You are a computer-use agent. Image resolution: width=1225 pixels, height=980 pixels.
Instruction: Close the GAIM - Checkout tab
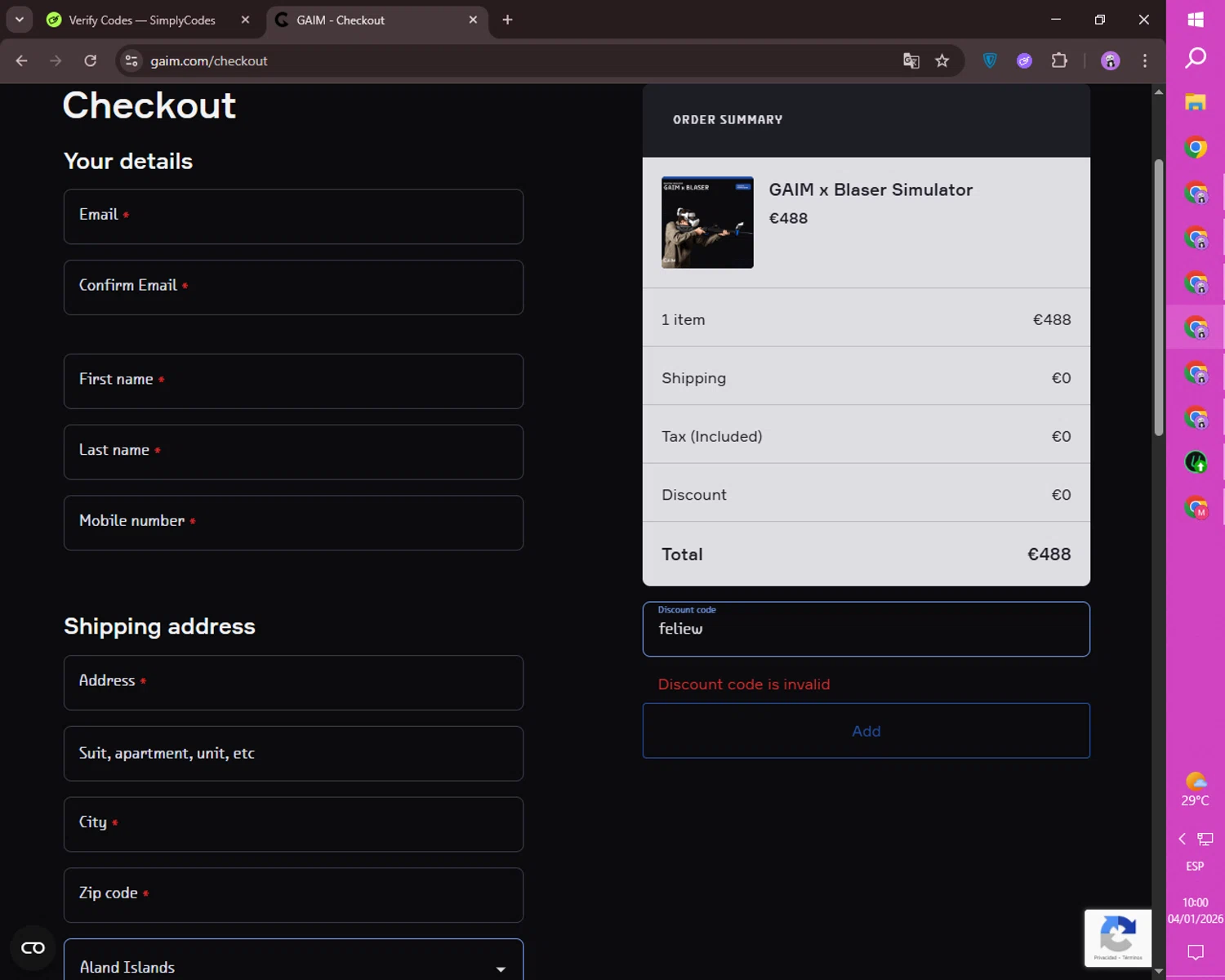pyautogui.click(x=473, y=20)
